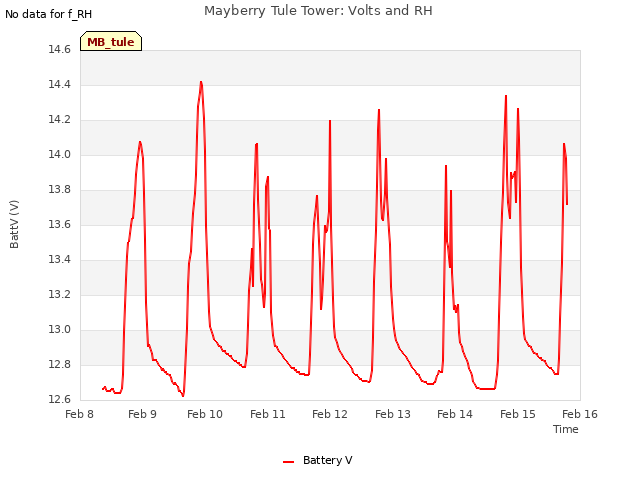
Task: Click the Feb 8 date tick label
Action: point(80,414)
